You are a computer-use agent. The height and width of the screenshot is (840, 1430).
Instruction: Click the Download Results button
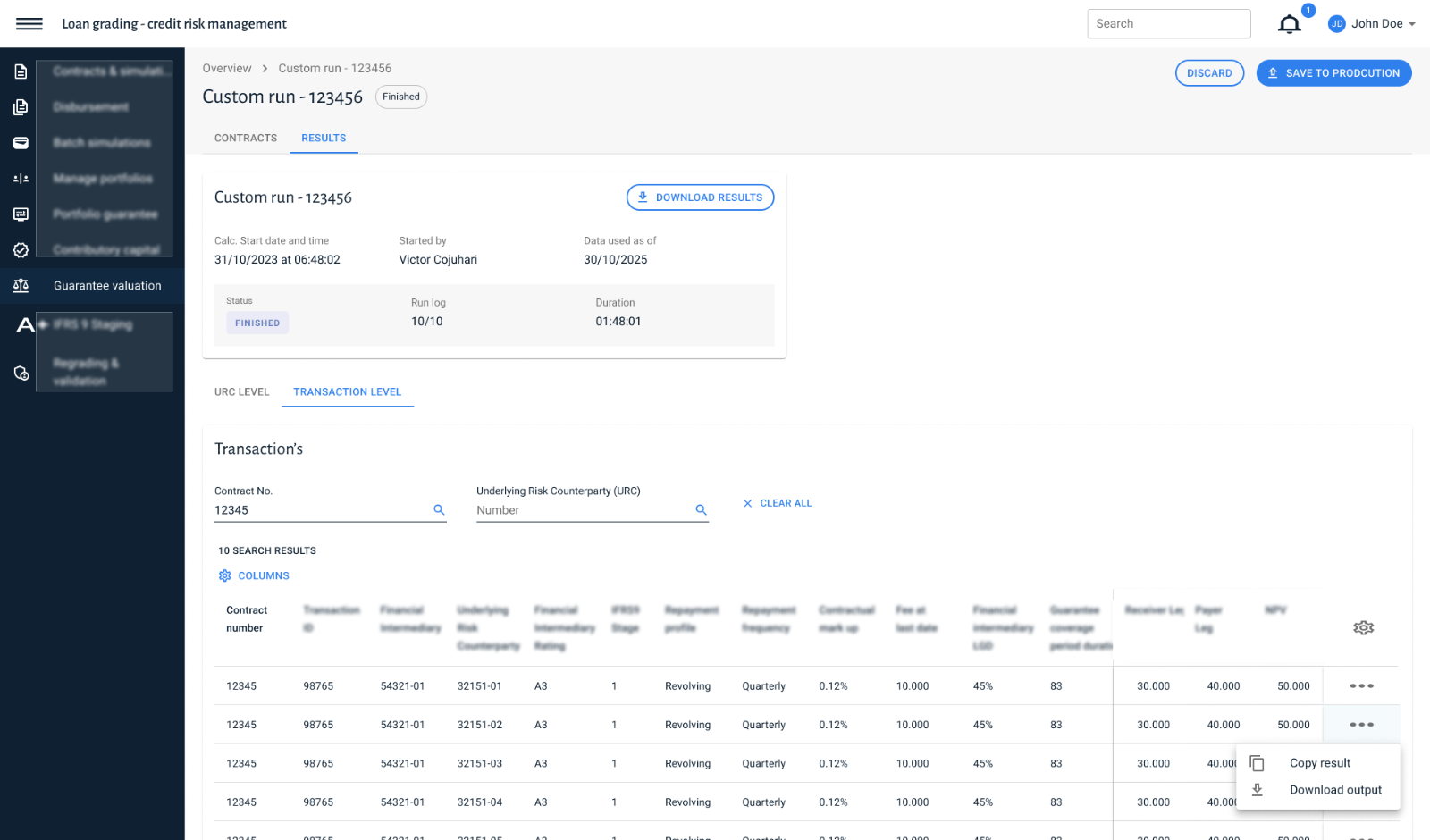click(700, 197)
